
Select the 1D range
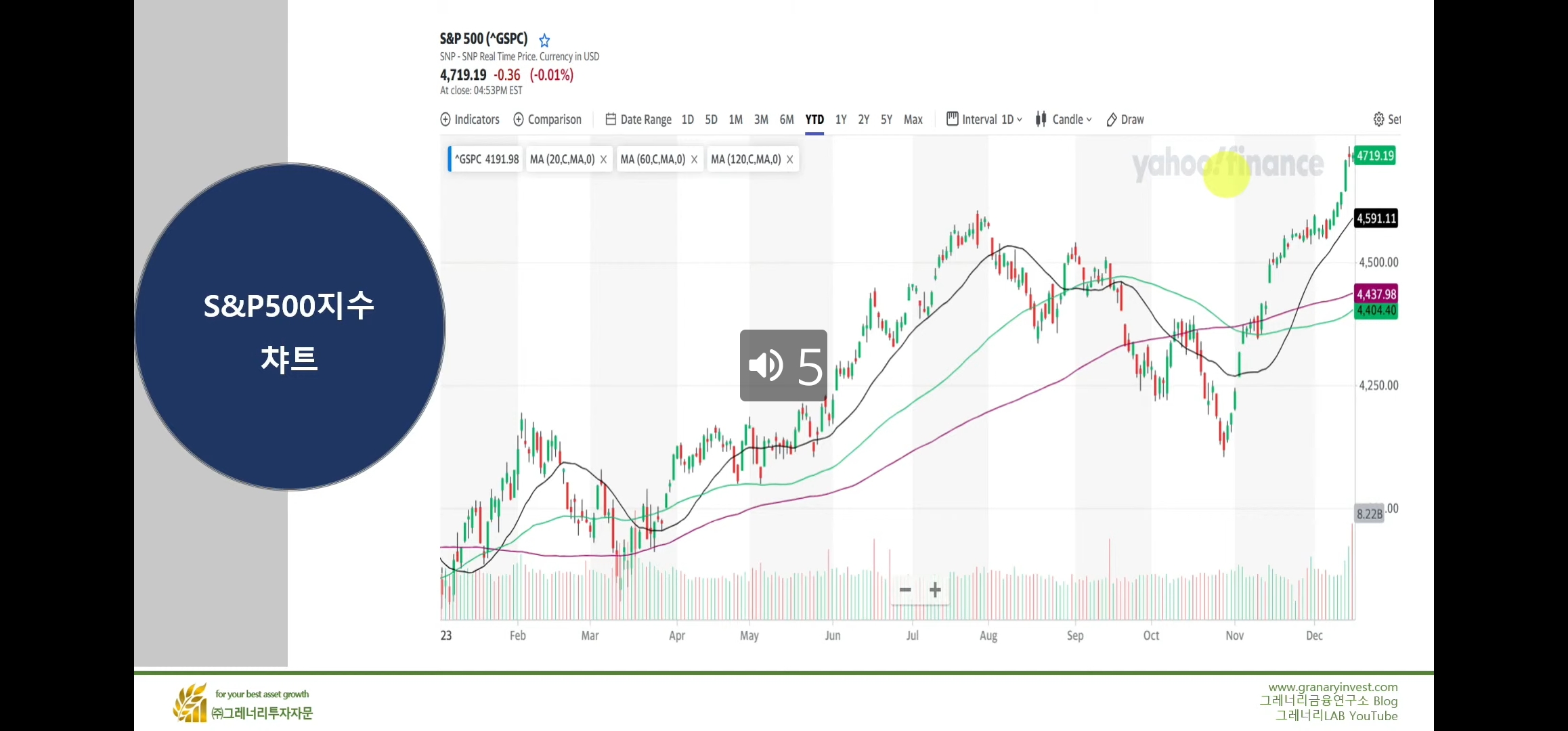(688, 120)
